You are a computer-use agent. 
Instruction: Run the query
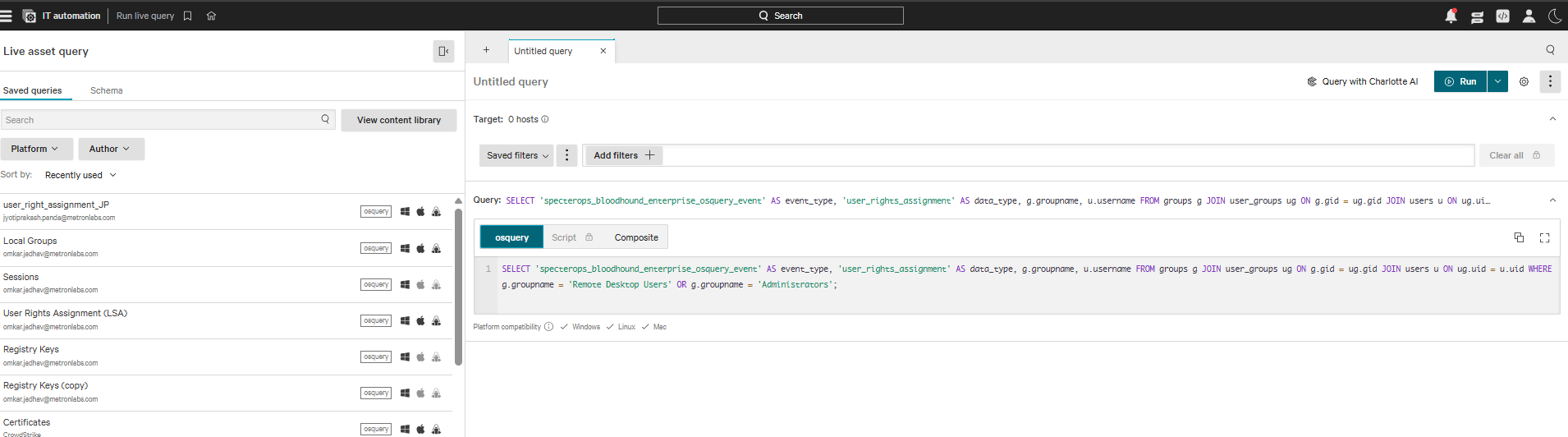(x=1460, y=81)
